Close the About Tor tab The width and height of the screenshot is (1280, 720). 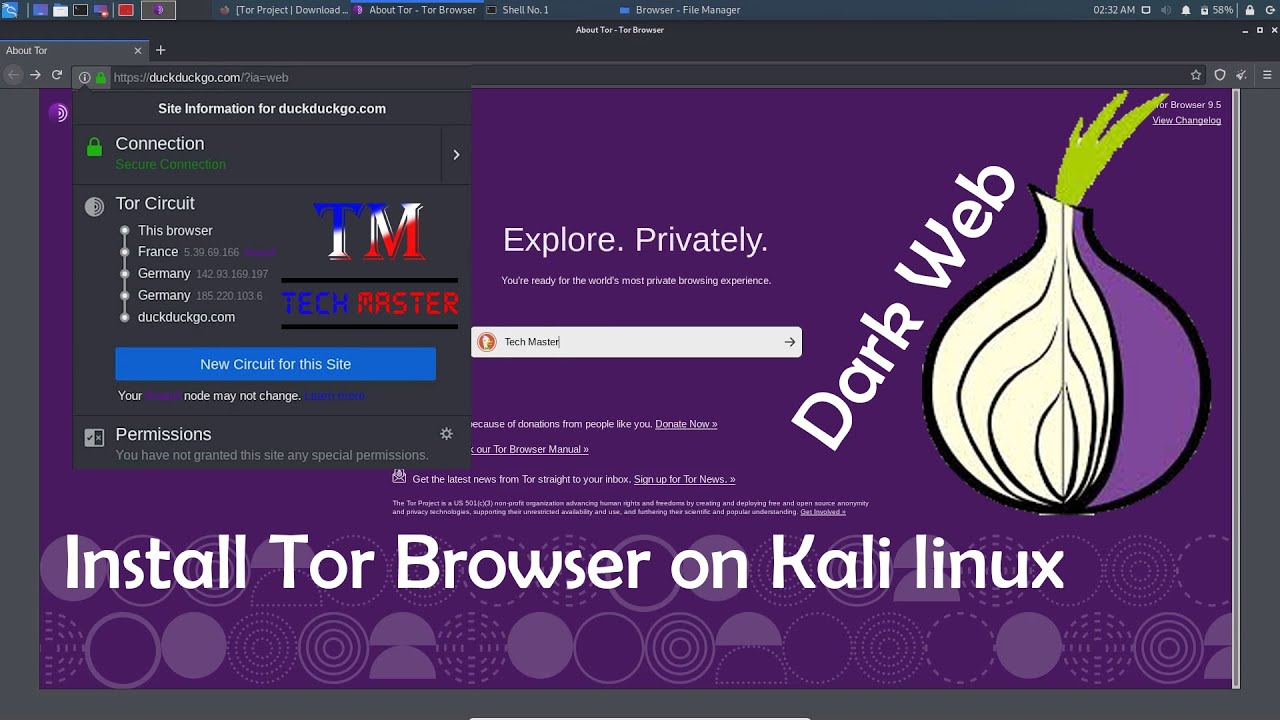(x=138, y=50)
